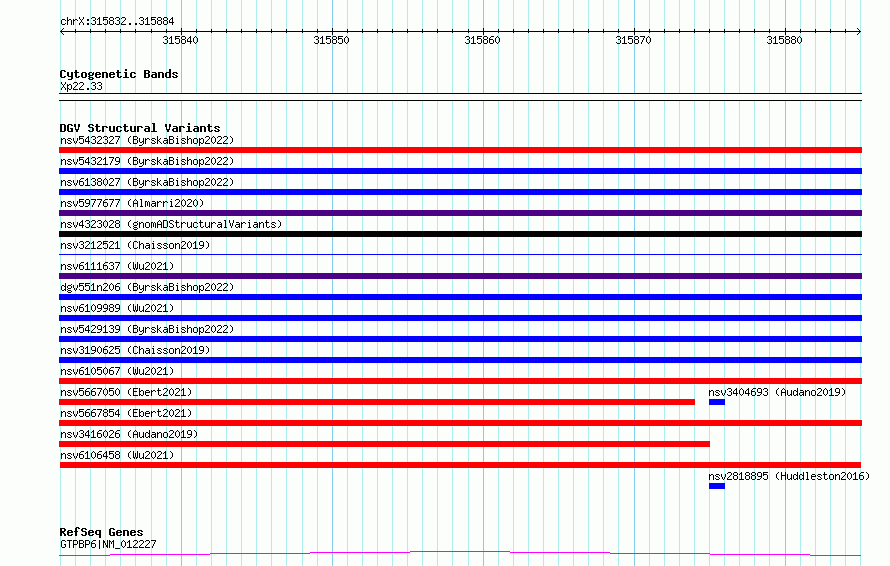The height and width of the screenshot is (566, 890).
Task: Select the blue bar under nsv6109989
Action: click(x=460, y=318)
